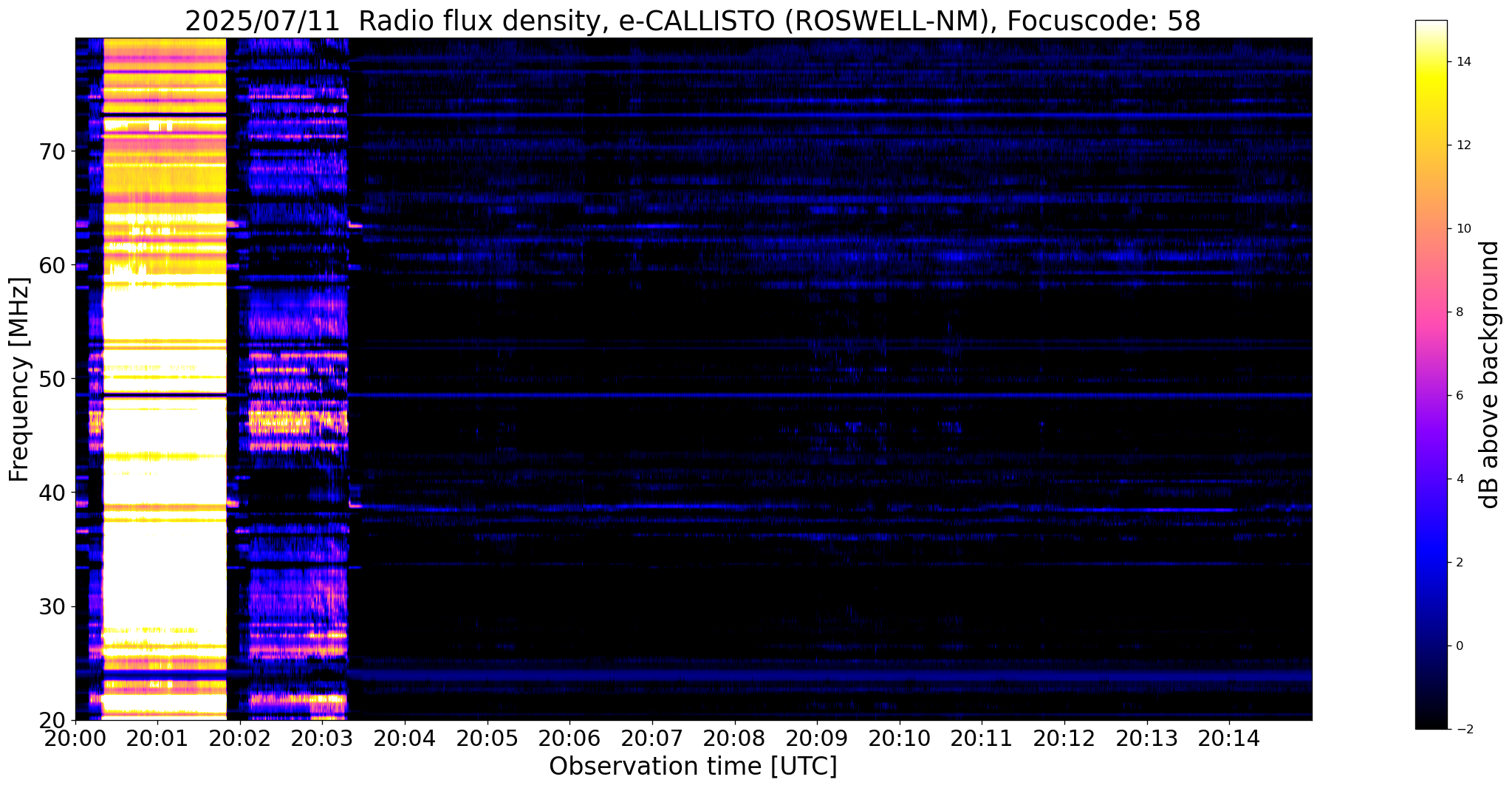
Task: Click the 40 MHz frequency tick label
Action: 54,493
